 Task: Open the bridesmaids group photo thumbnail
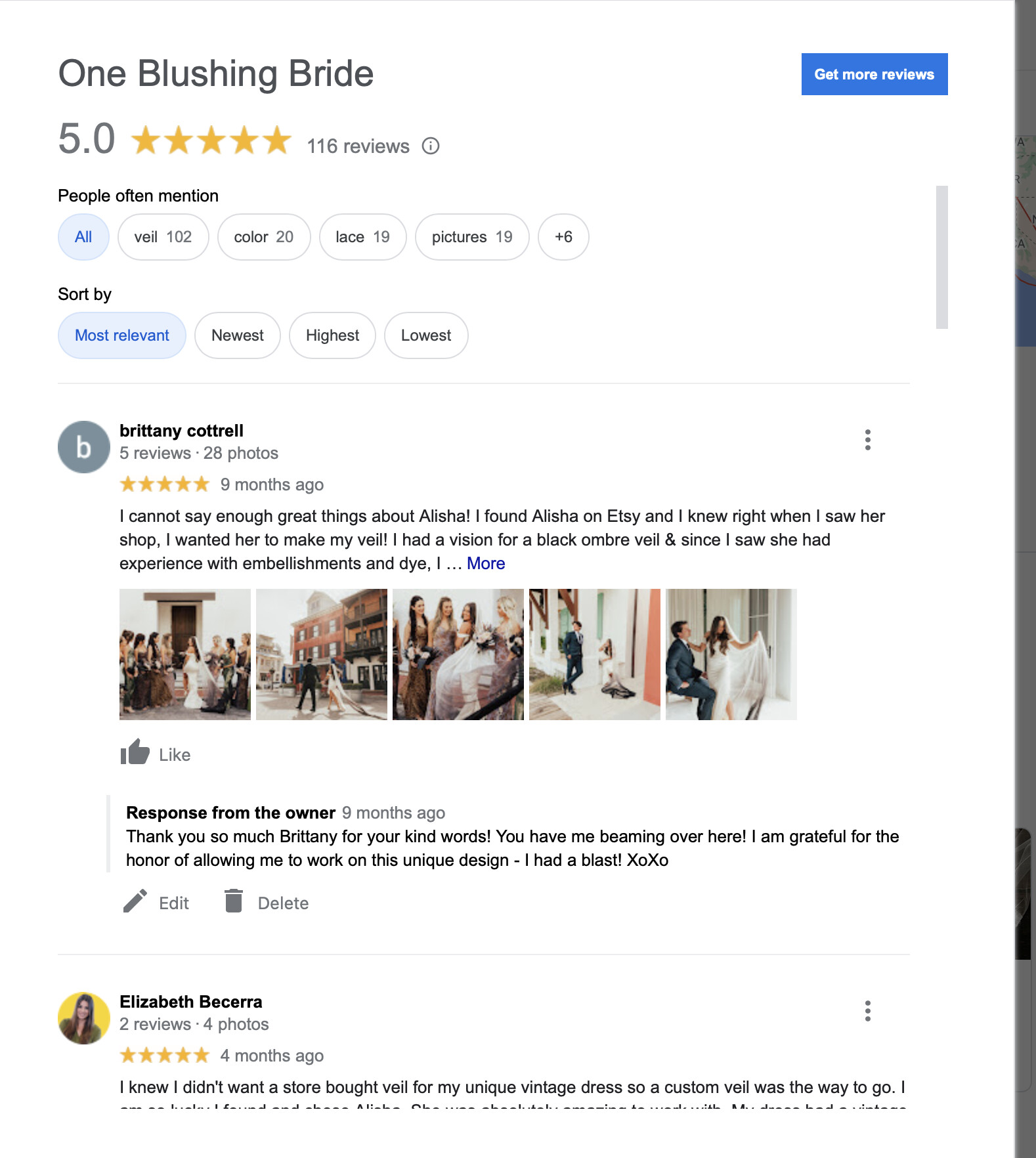185,654
